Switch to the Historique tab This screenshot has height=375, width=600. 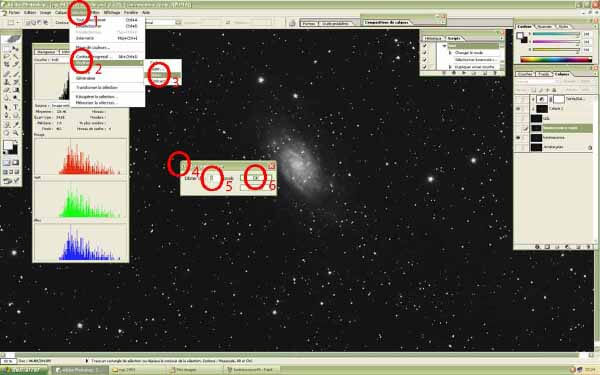(x=433, y=38)
